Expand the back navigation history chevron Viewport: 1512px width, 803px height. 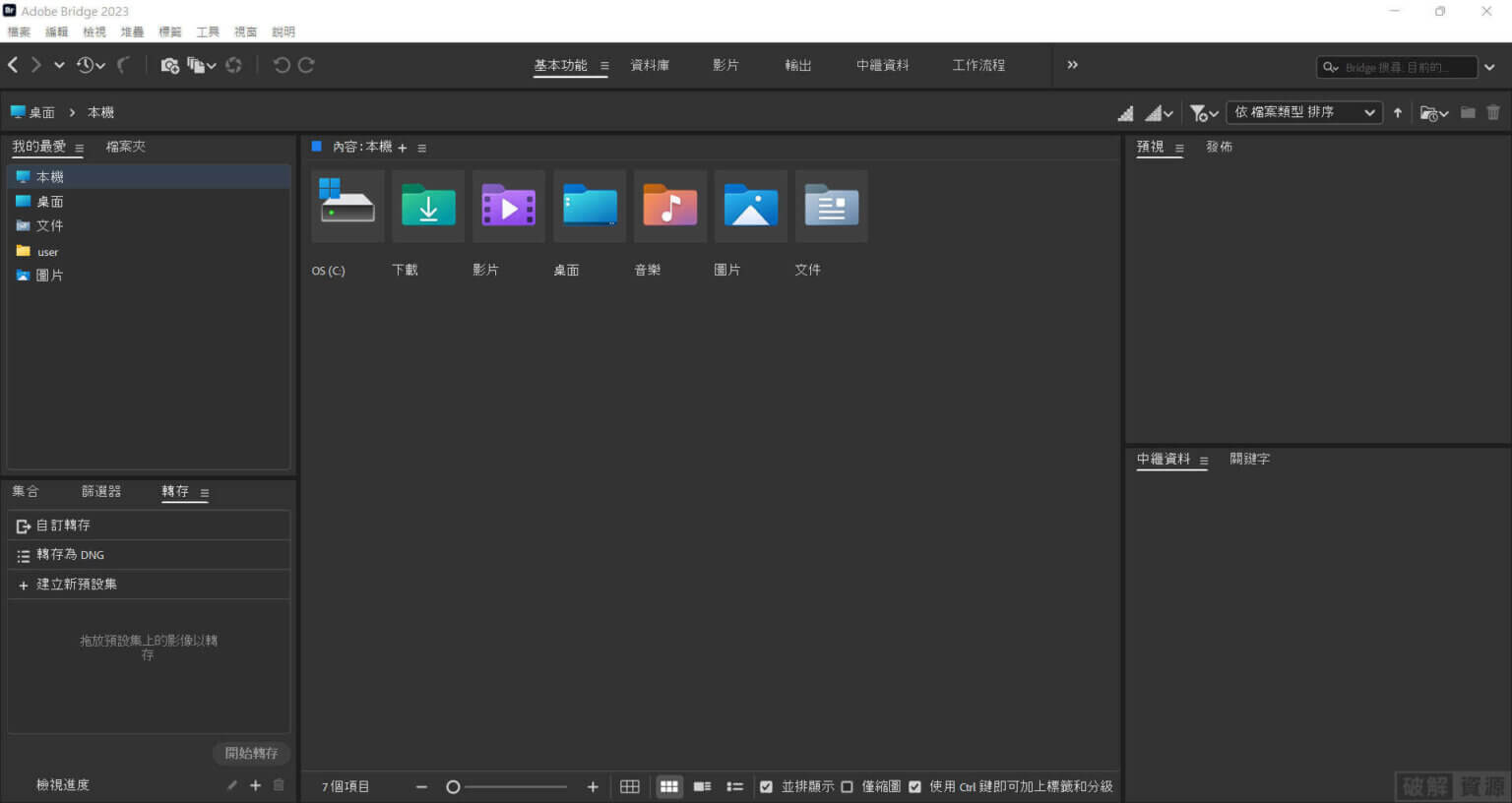click(59, 65)
